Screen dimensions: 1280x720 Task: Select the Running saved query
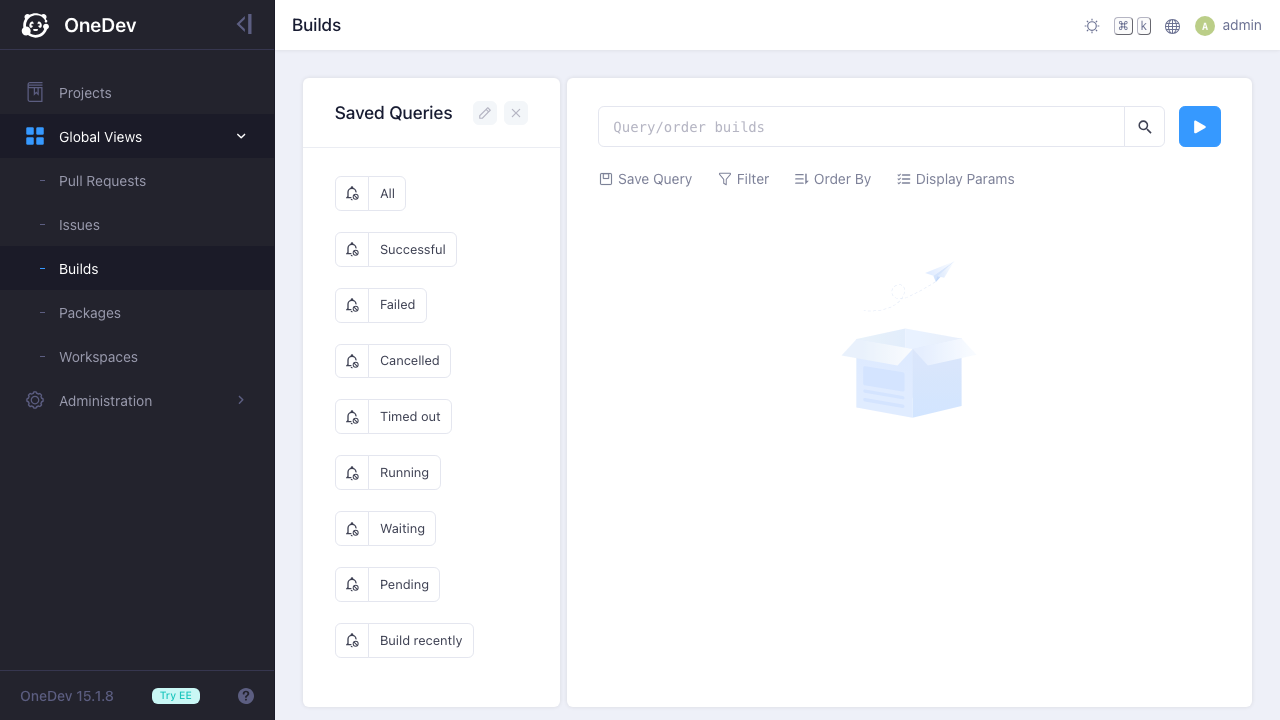click(405, 473)
